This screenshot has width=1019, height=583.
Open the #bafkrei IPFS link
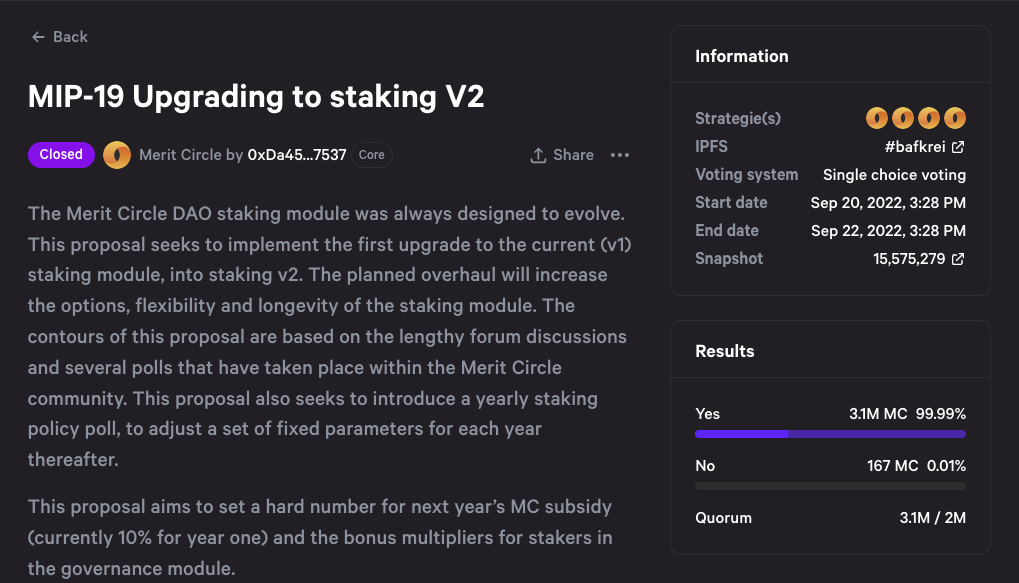[914, 147]
